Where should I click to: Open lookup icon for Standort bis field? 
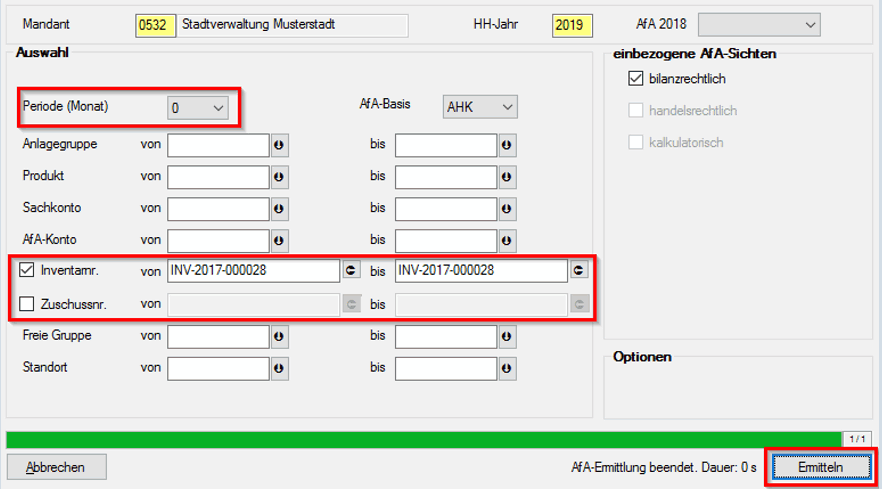pos(507,368)
